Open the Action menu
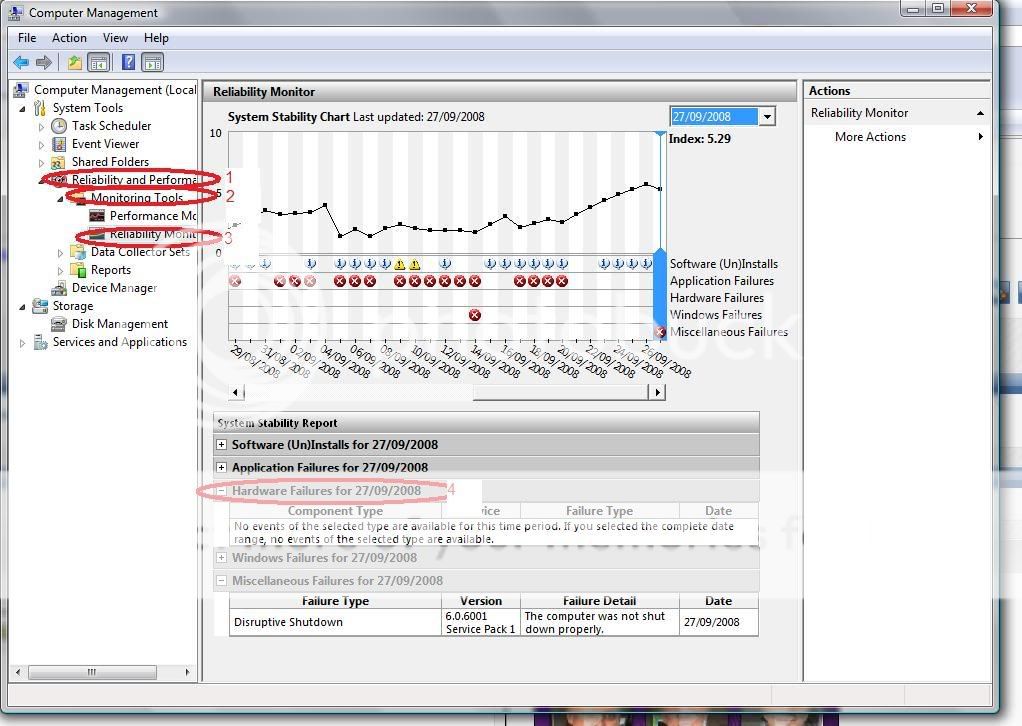 pos(69,38)
